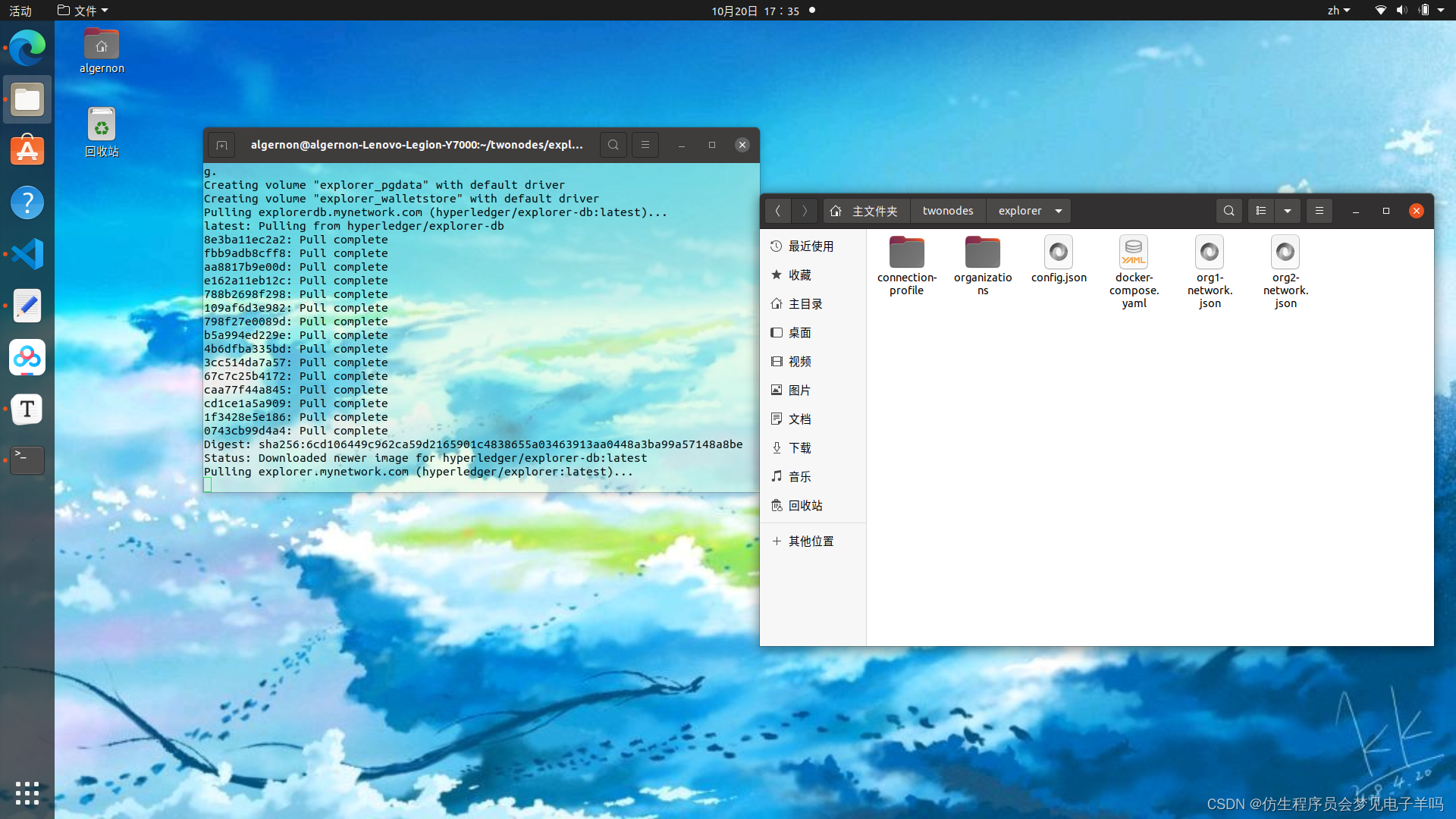Viewport: 1456px width, 819px height.
Task: Open terminal hamburger menu
Action: pyautogui.click(x=645, y=145)
